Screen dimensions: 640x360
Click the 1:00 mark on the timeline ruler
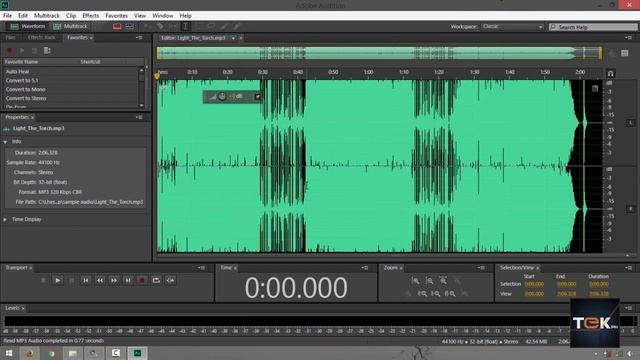[368, 72]
